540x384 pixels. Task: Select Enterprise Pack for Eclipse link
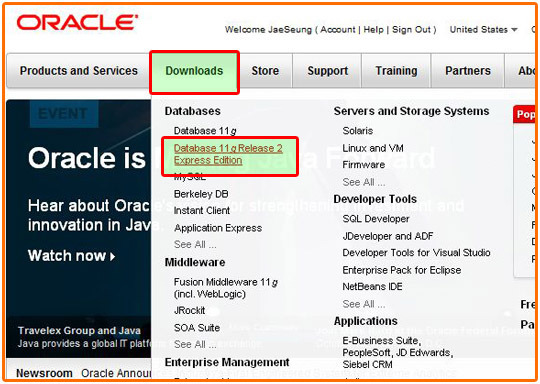(x=402, y=270)
